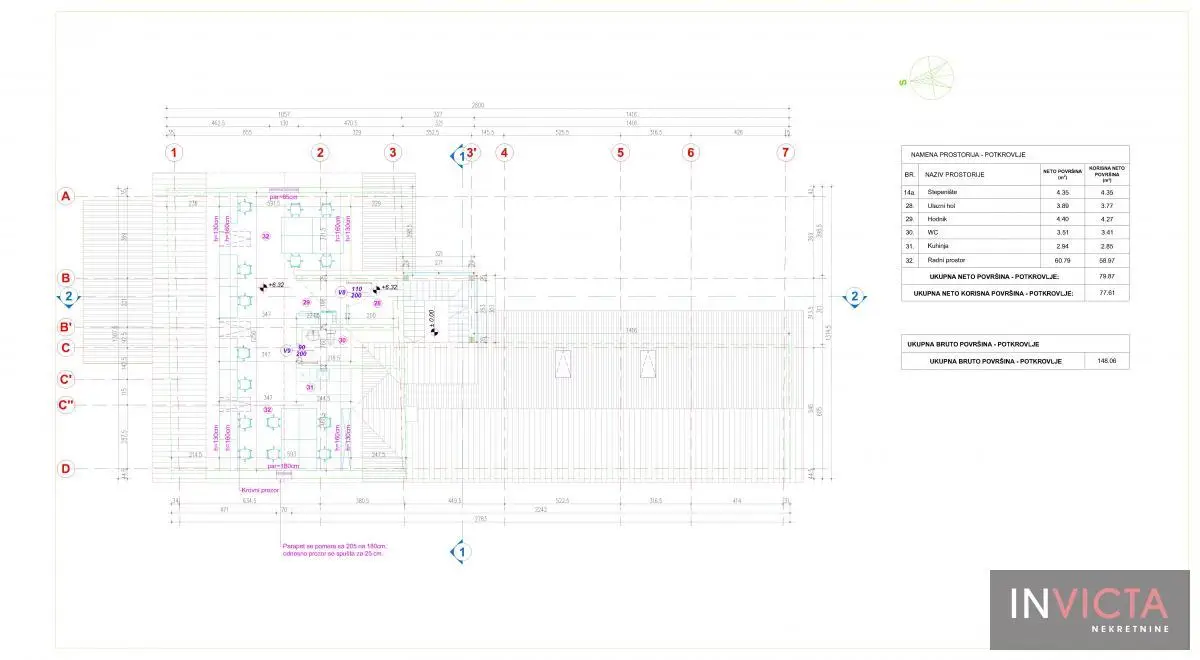Click the 'Radni prostor' row in table
Screen dimensions: 1200x660
pos(1015,261)
